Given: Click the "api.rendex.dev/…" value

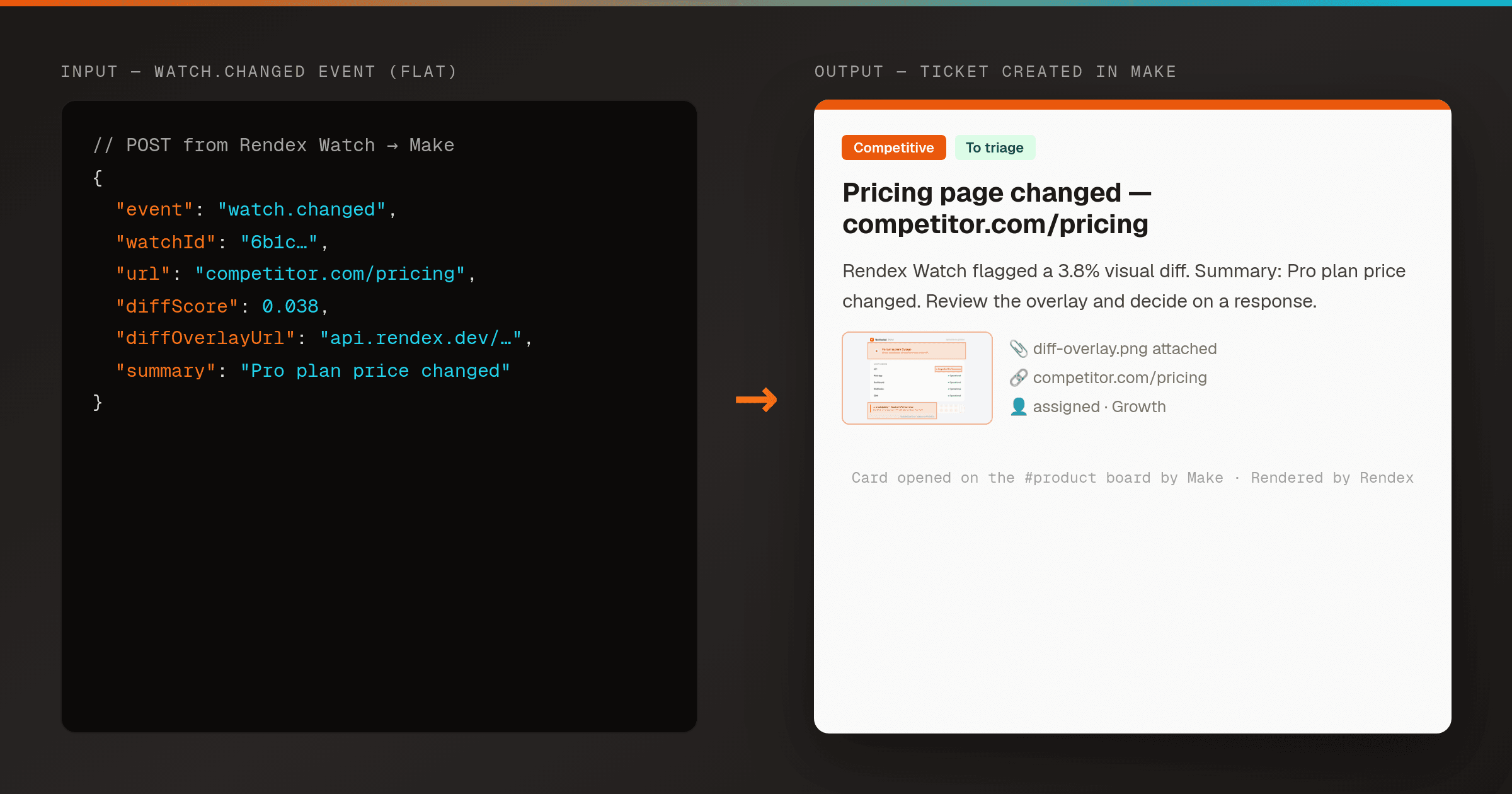Looking at the screenshot, I should click(421, 338).
